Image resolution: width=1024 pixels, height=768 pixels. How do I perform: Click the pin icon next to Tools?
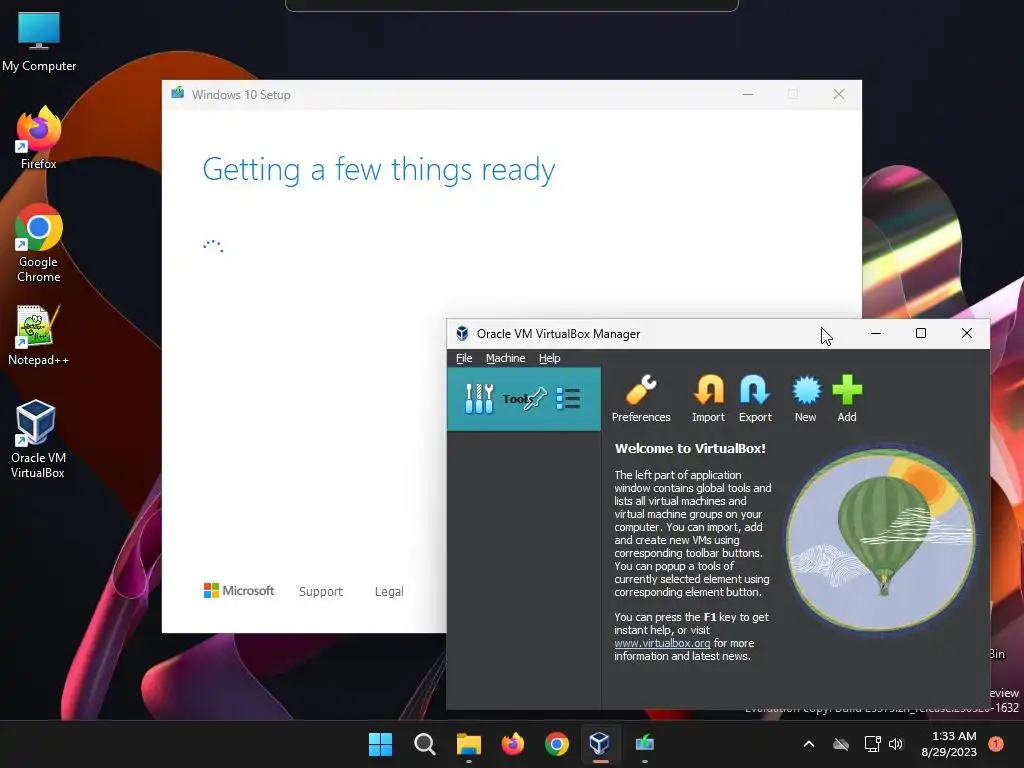pyautogui.click(x=536, y=398)
